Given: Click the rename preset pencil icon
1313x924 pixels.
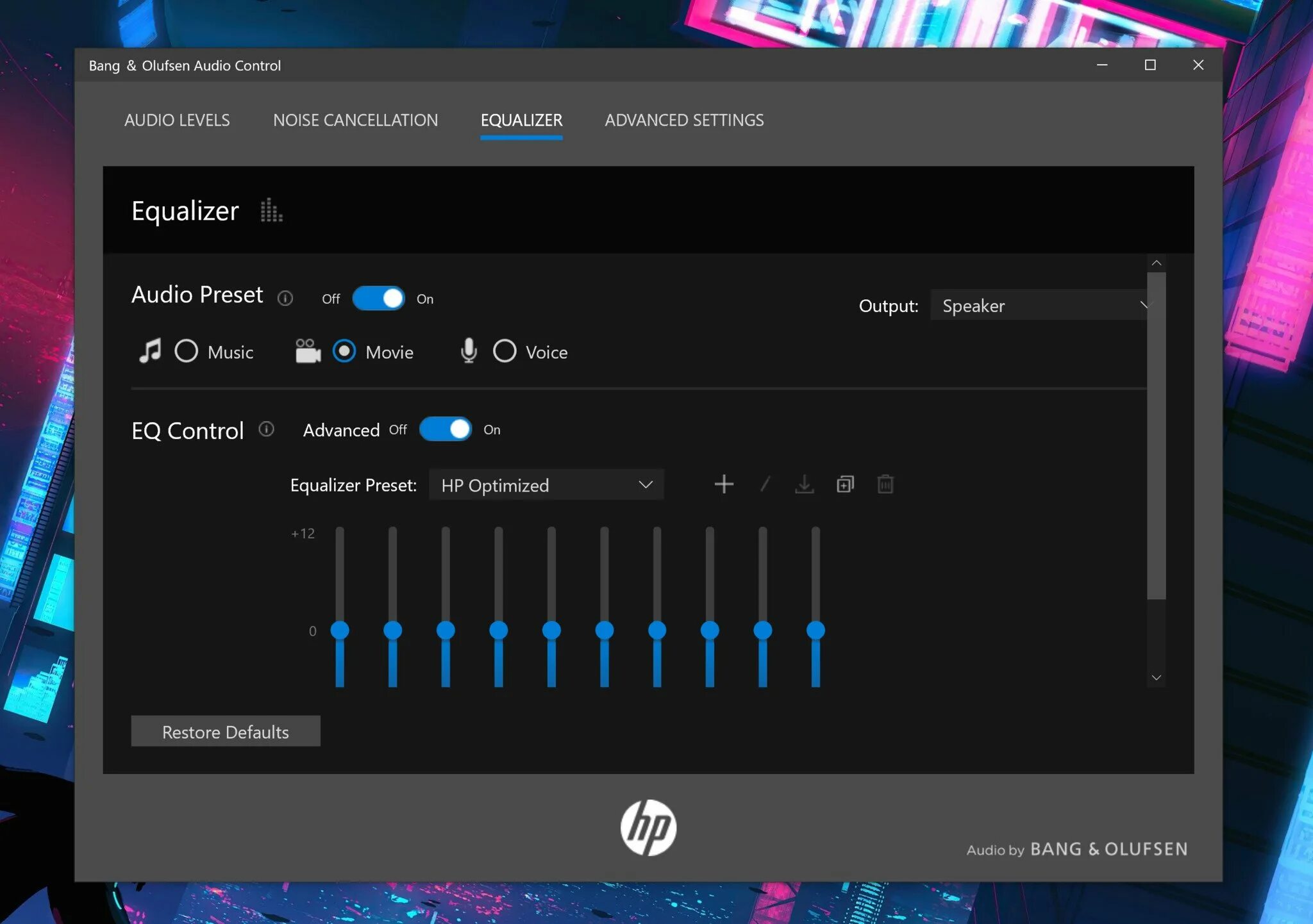Looking at the screenshot, I should pyautogui.click(x=764, y=484).
